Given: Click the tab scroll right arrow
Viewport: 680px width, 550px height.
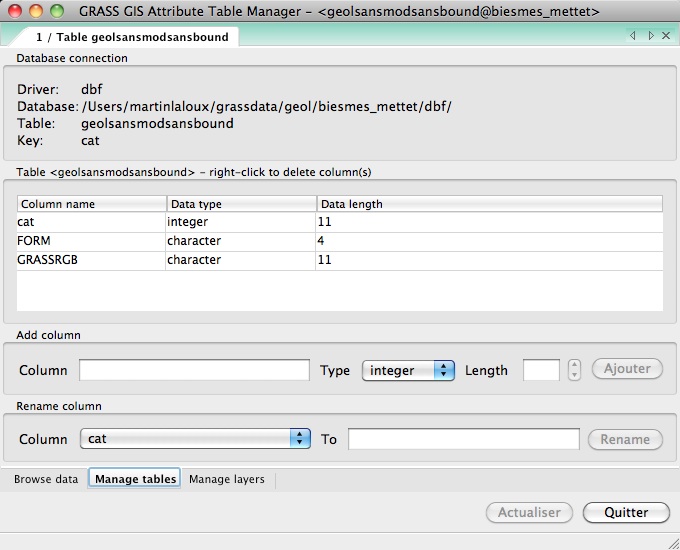Looking at the screenshot, I should pos(651,36).
